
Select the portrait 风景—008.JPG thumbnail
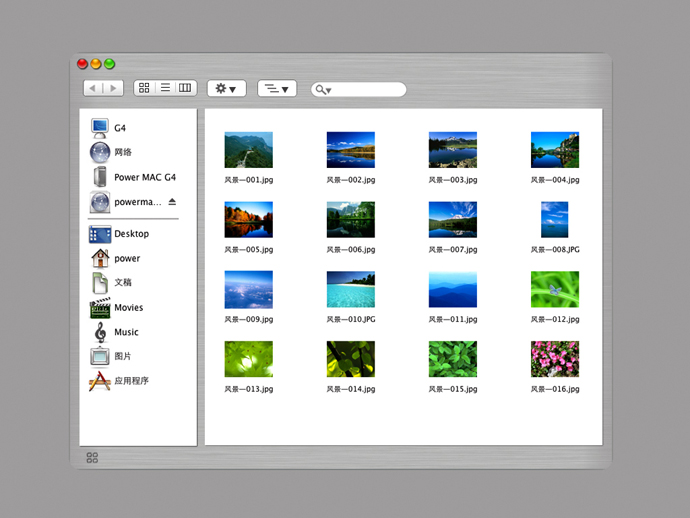coord(554,220)
